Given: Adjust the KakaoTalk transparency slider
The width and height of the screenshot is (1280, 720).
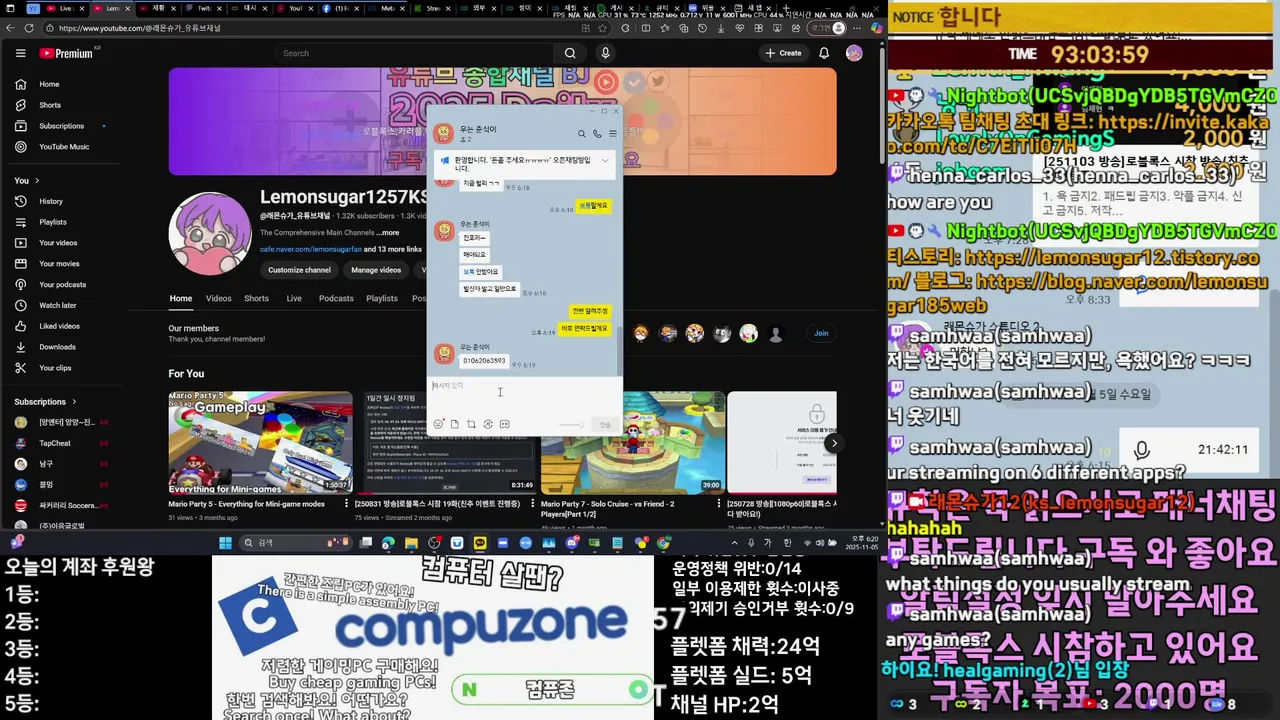Looking at the screenshot, I should [x=571, y=424].
